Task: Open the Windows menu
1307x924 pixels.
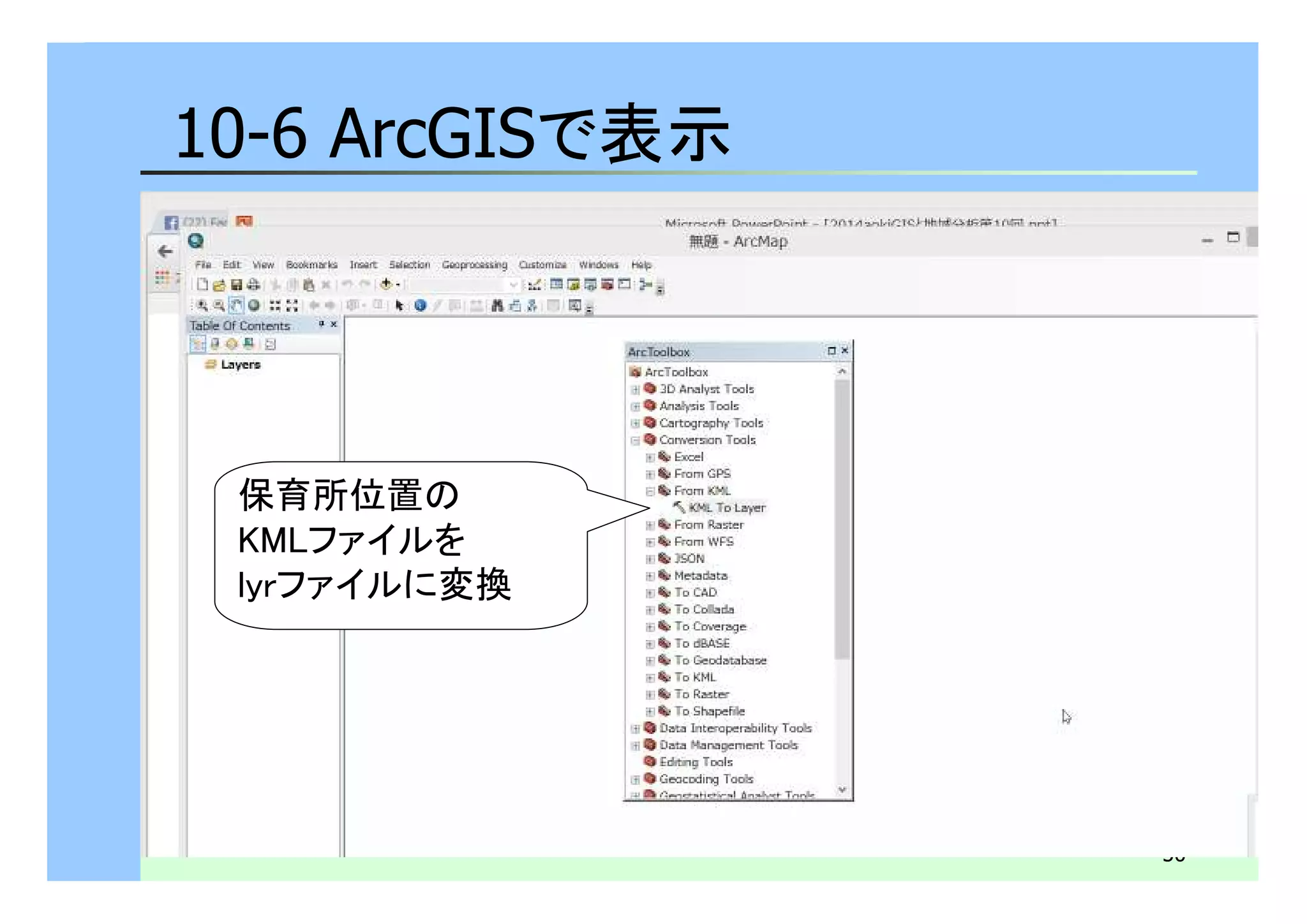Action: [599, 265]
